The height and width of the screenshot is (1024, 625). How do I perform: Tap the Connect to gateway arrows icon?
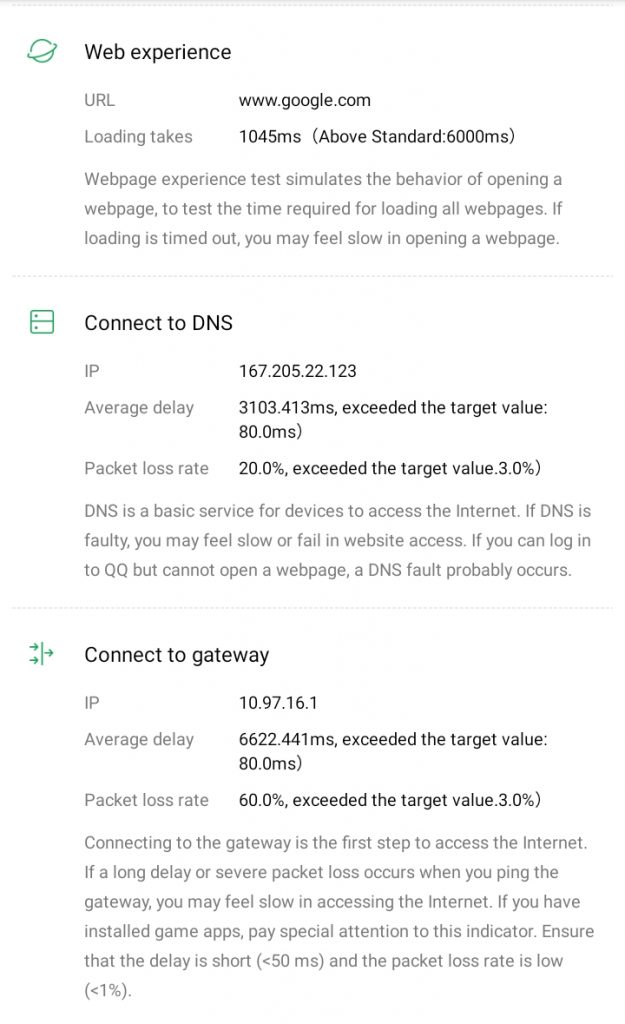click(41, 653)
